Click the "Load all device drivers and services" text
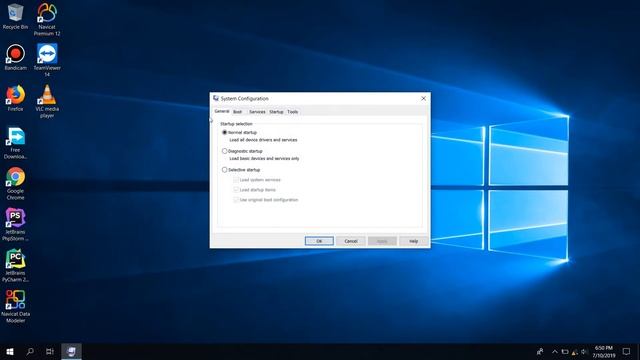Screen dimensions: 640x360 pos(263,140)
